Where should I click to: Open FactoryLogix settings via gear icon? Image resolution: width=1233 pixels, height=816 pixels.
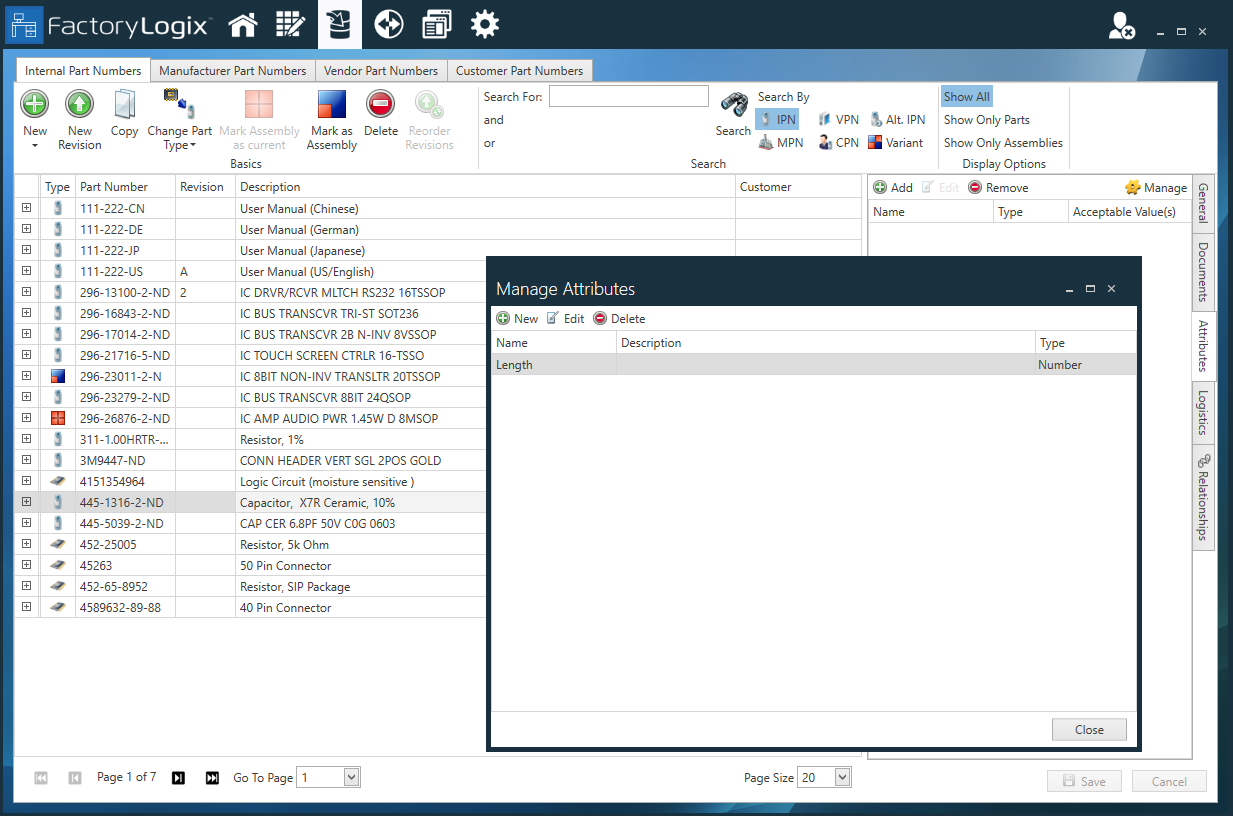coord(484,24)
